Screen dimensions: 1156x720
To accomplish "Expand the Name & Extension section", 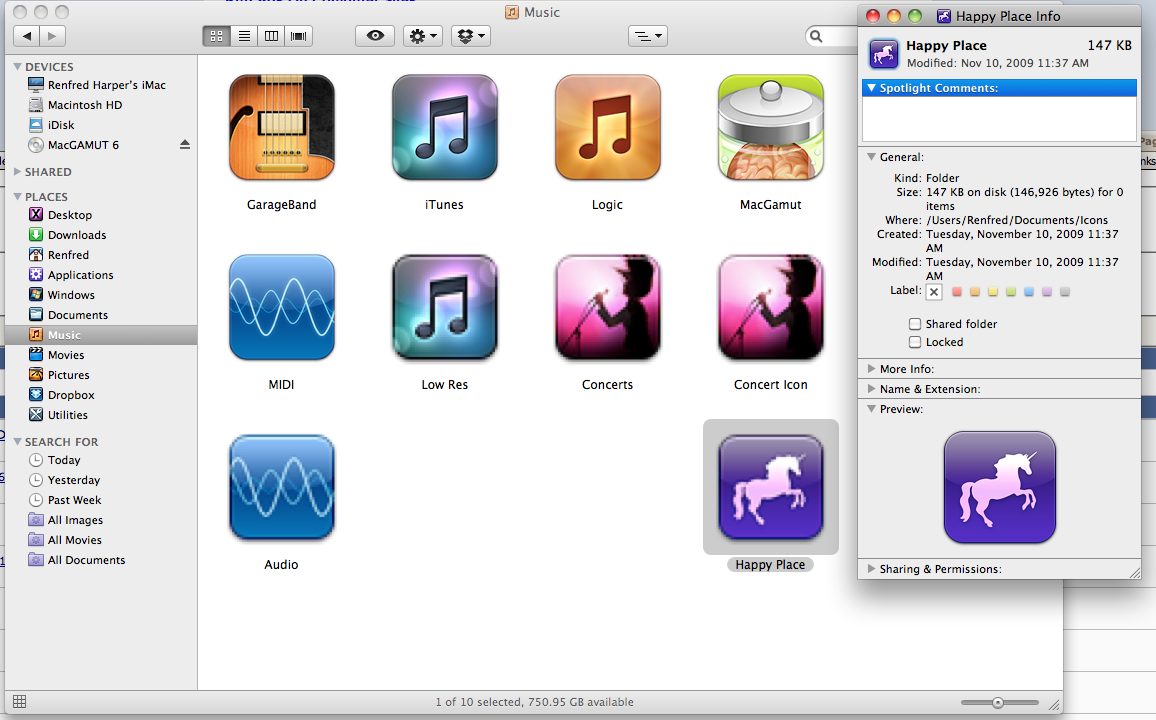I will point(871,388).
